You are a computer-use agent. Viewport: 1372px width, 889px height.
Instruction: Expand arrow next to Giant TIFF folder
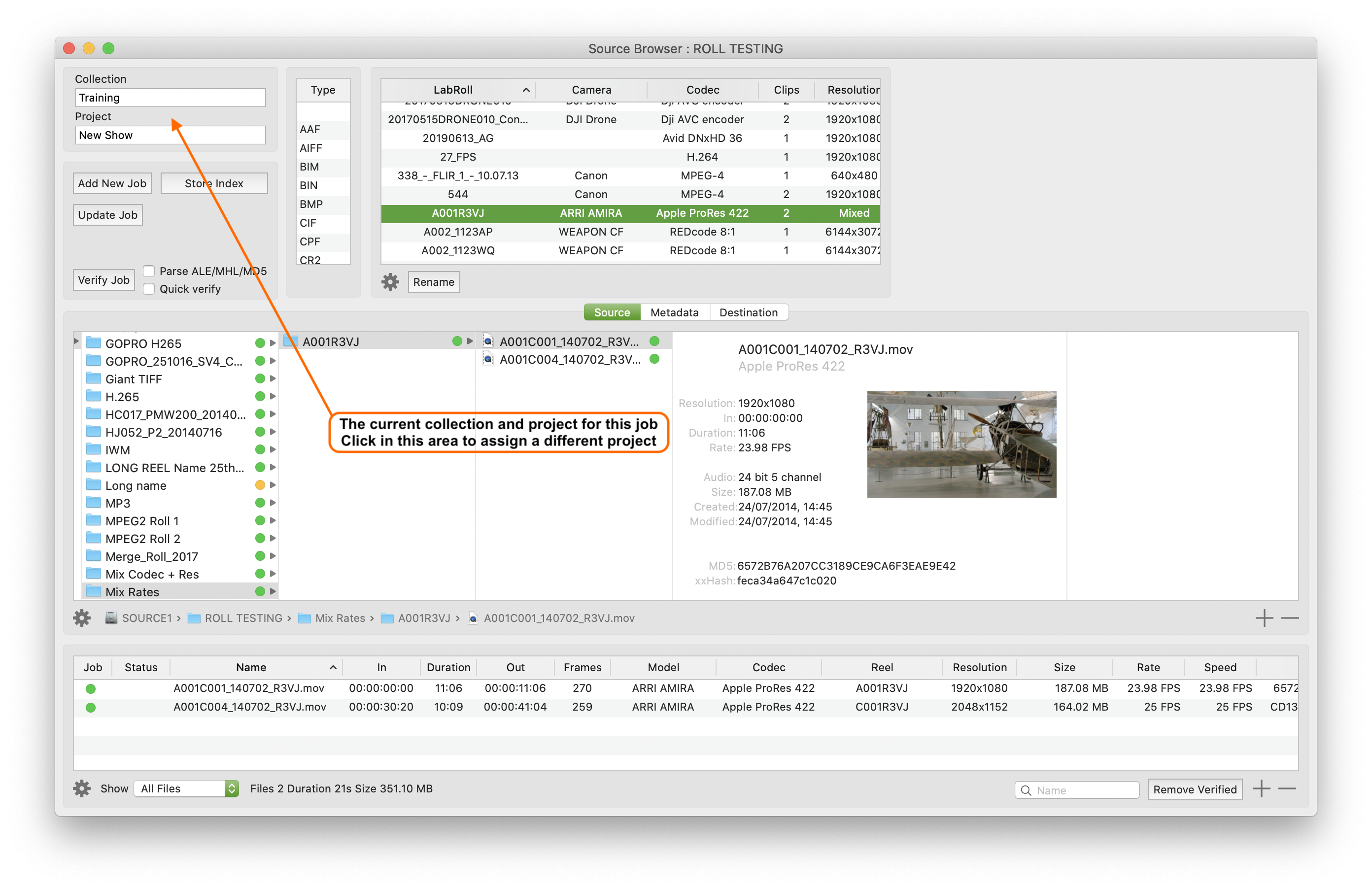click(x=273, y=379)
